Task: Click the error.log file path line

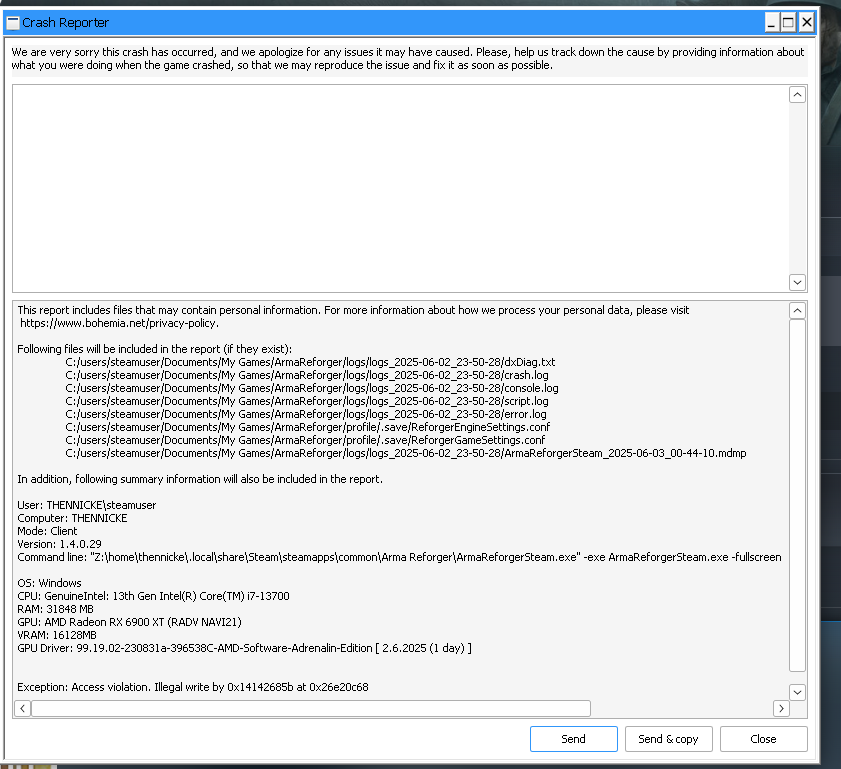Action: coord(306,414)
